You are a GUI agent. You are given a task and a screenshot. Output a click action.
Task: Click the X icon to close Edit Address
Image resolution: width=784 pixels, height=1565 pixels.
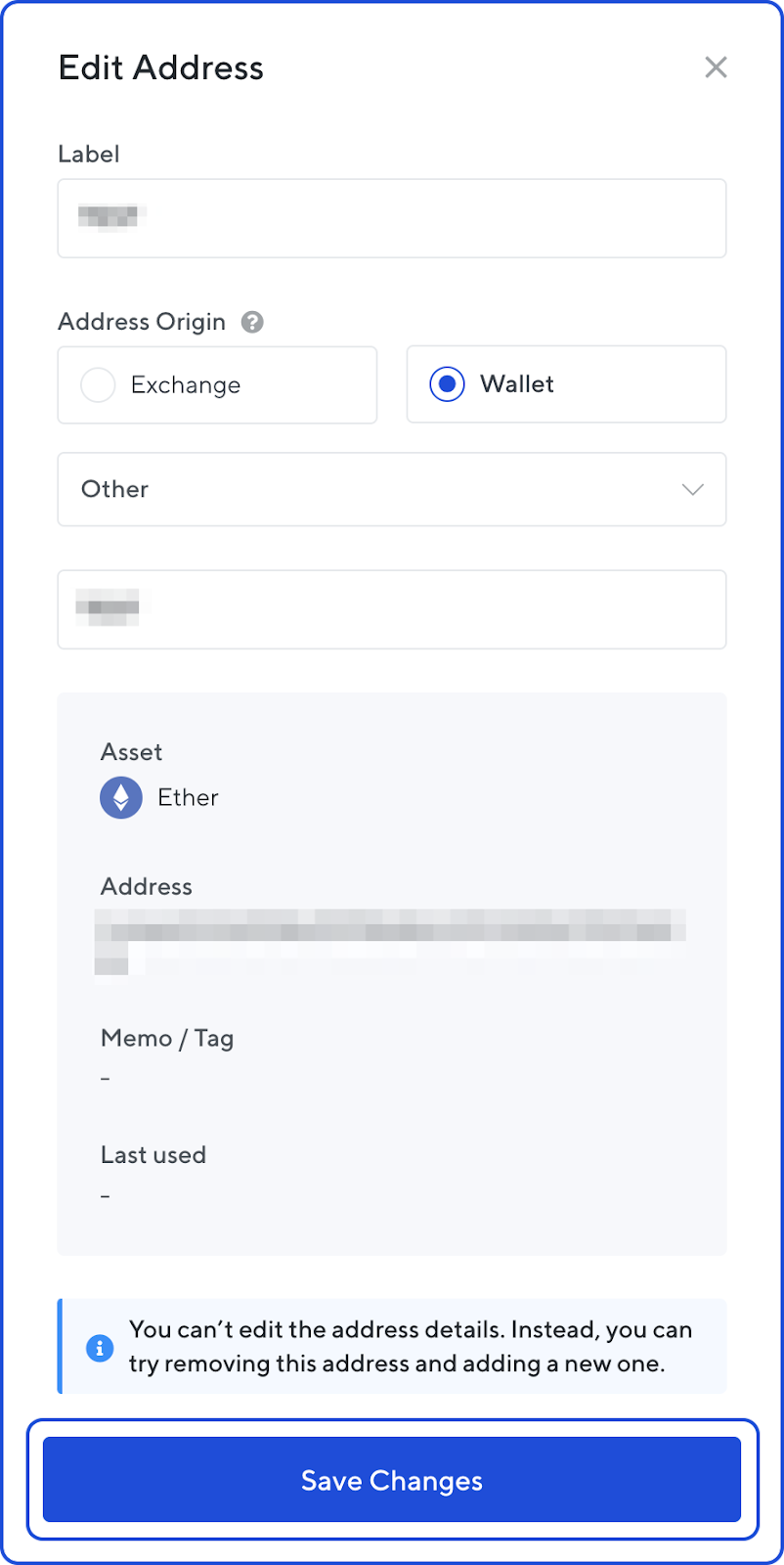pyautogui.click(x=716, y=67)
